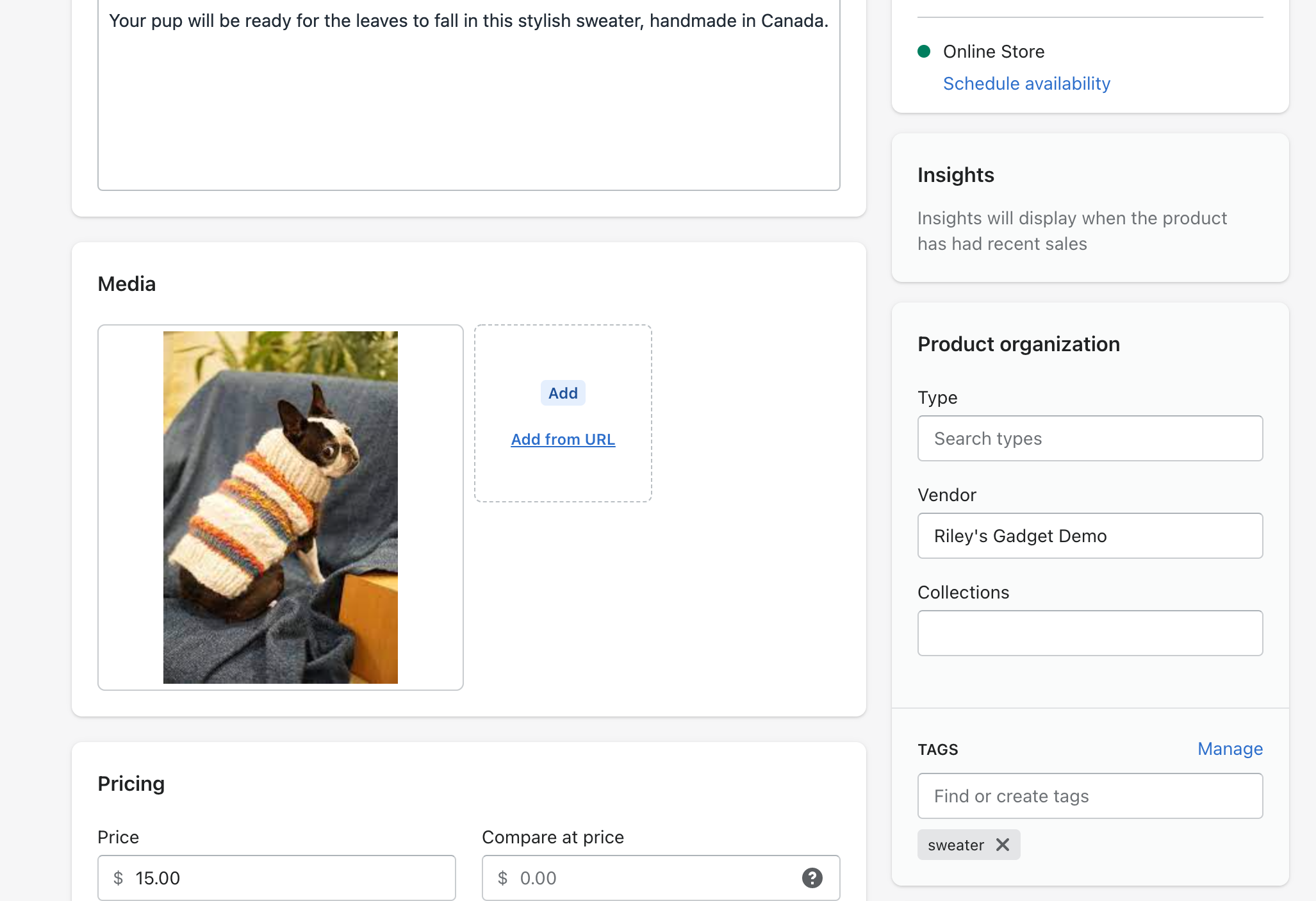
Task: Open the Collections field
Action: [1090, 633]
